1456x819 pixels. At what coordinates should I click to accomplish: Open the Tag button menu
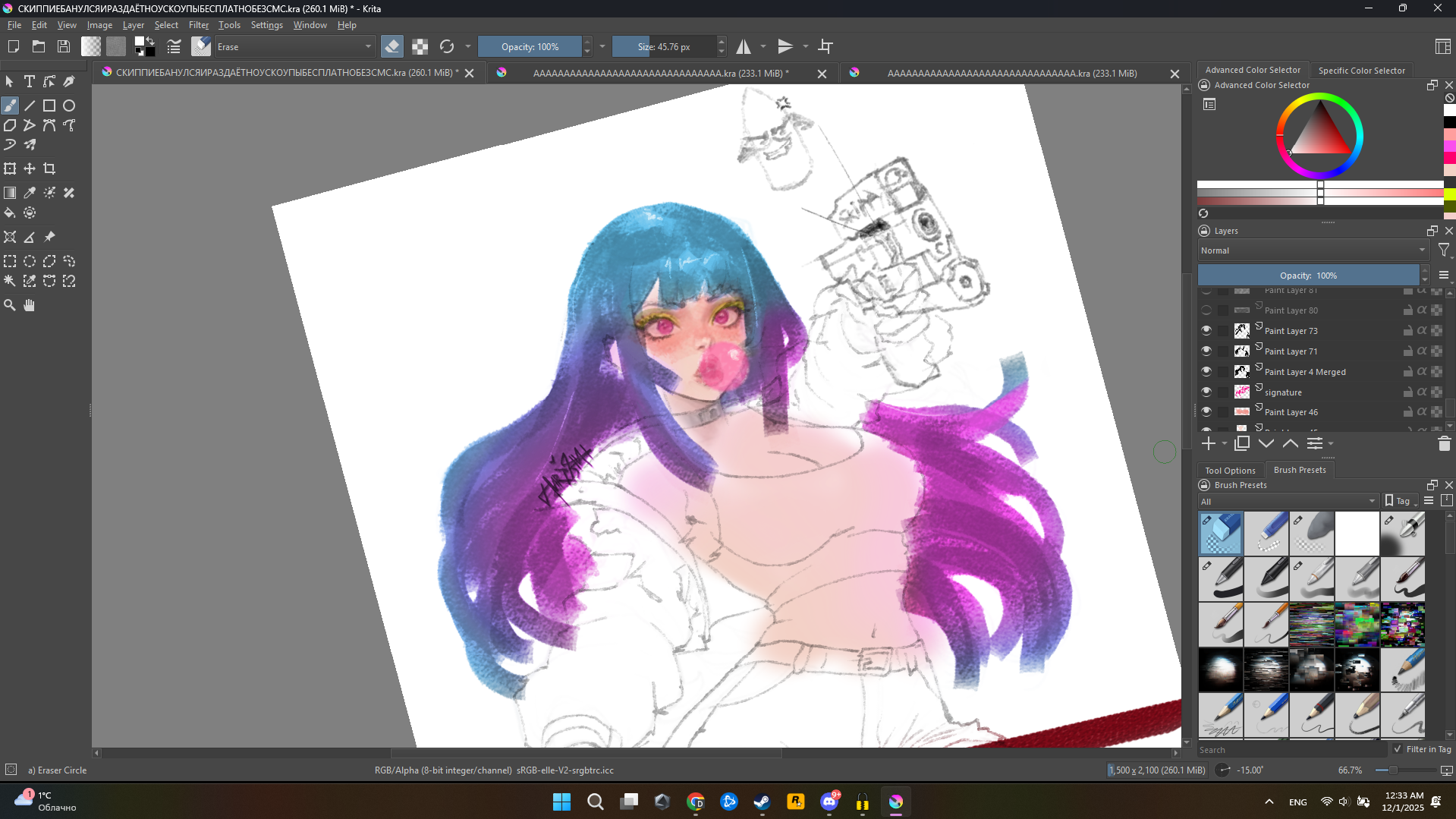point(1401,501)
